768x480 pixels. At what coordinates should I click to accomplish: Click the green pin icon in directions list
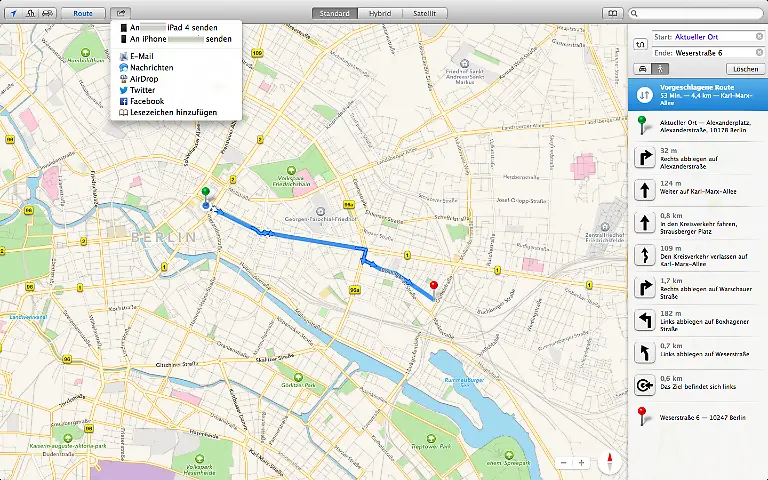[x=643, y=125]
